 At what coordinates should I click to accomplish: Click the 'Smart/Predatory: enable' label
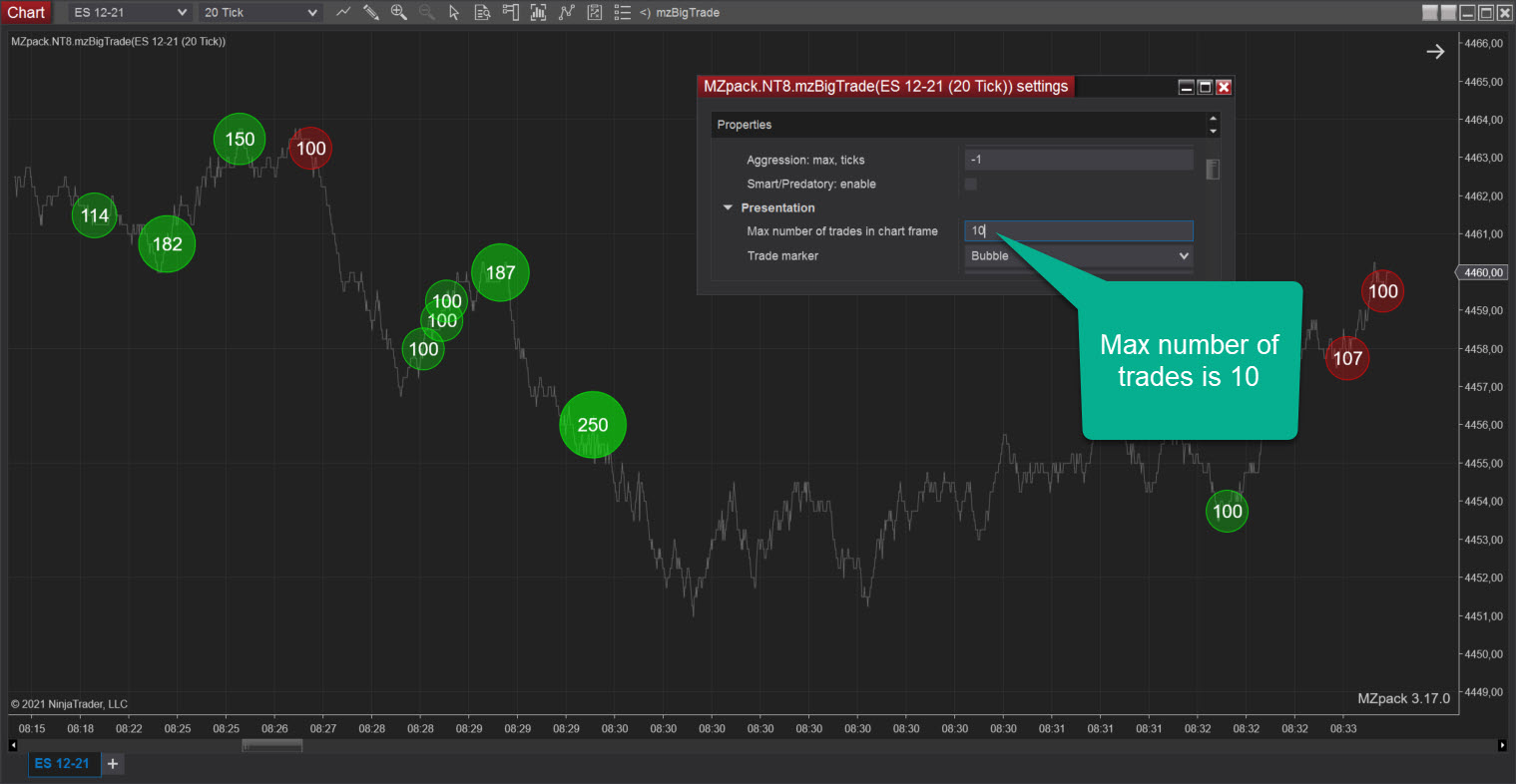tap(811, 184)
